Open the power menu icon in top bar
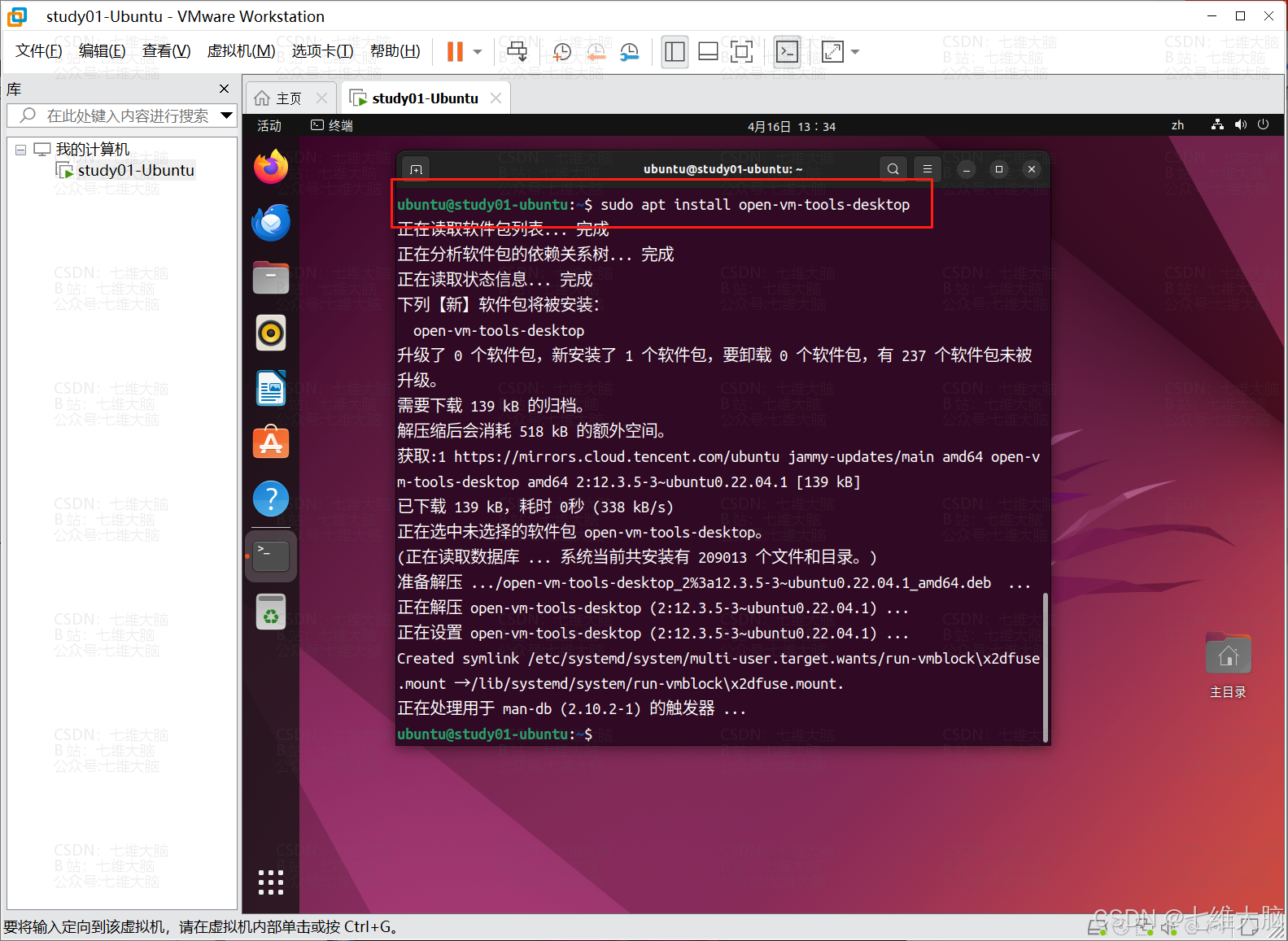 pyautogui.click(x=1263, y=124)
